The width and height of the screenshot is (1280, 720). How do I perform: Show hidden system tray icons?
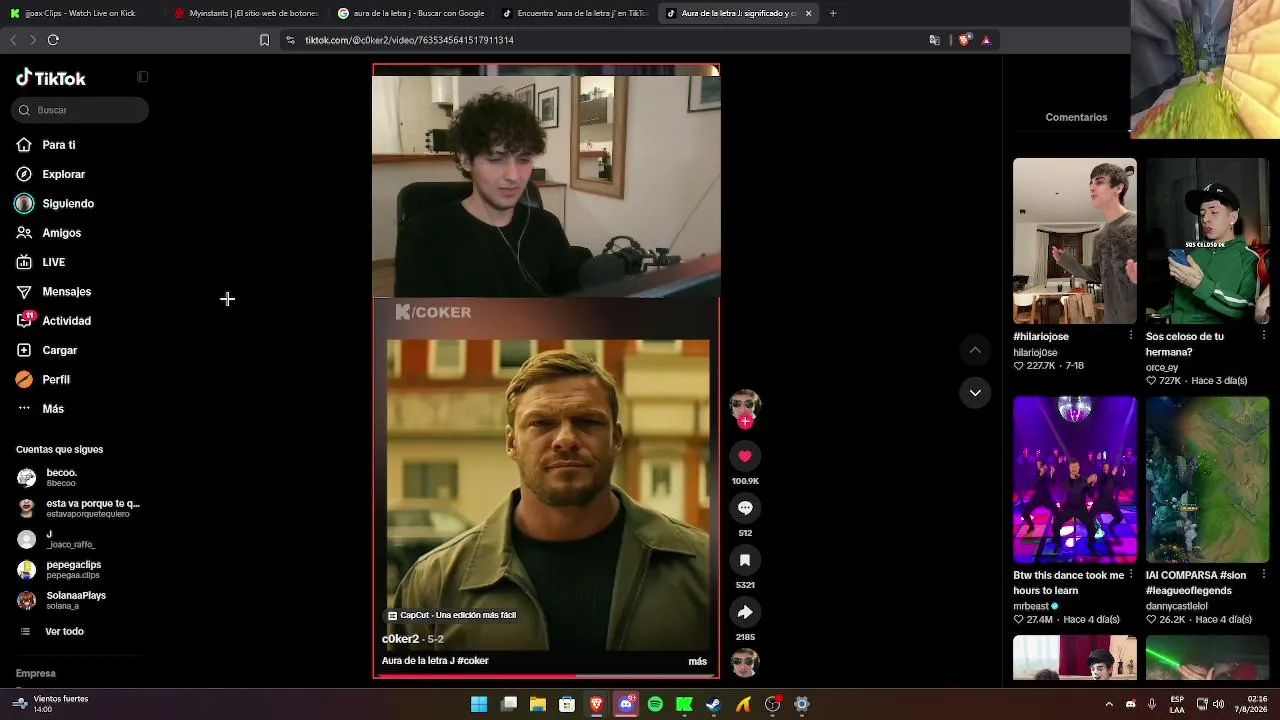[x=1108, y=704]
